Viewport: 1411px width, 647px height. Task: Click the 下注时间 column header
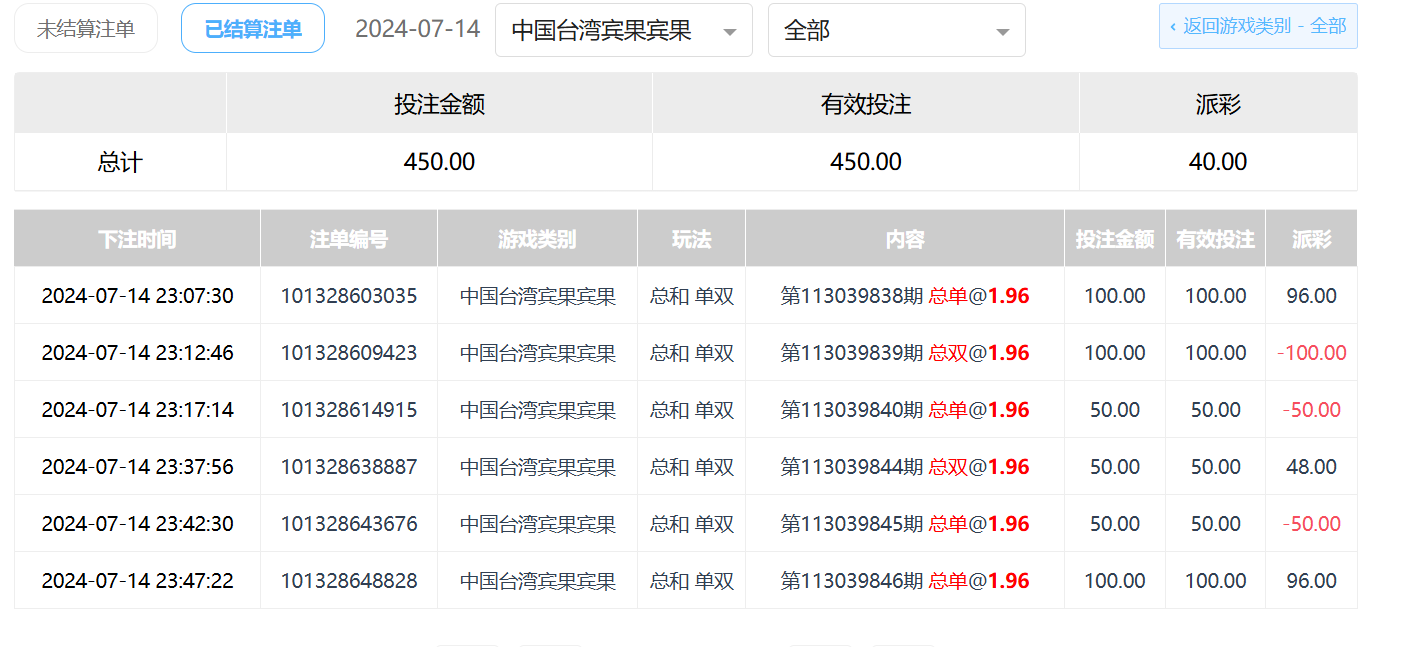(x=137, y=239)
